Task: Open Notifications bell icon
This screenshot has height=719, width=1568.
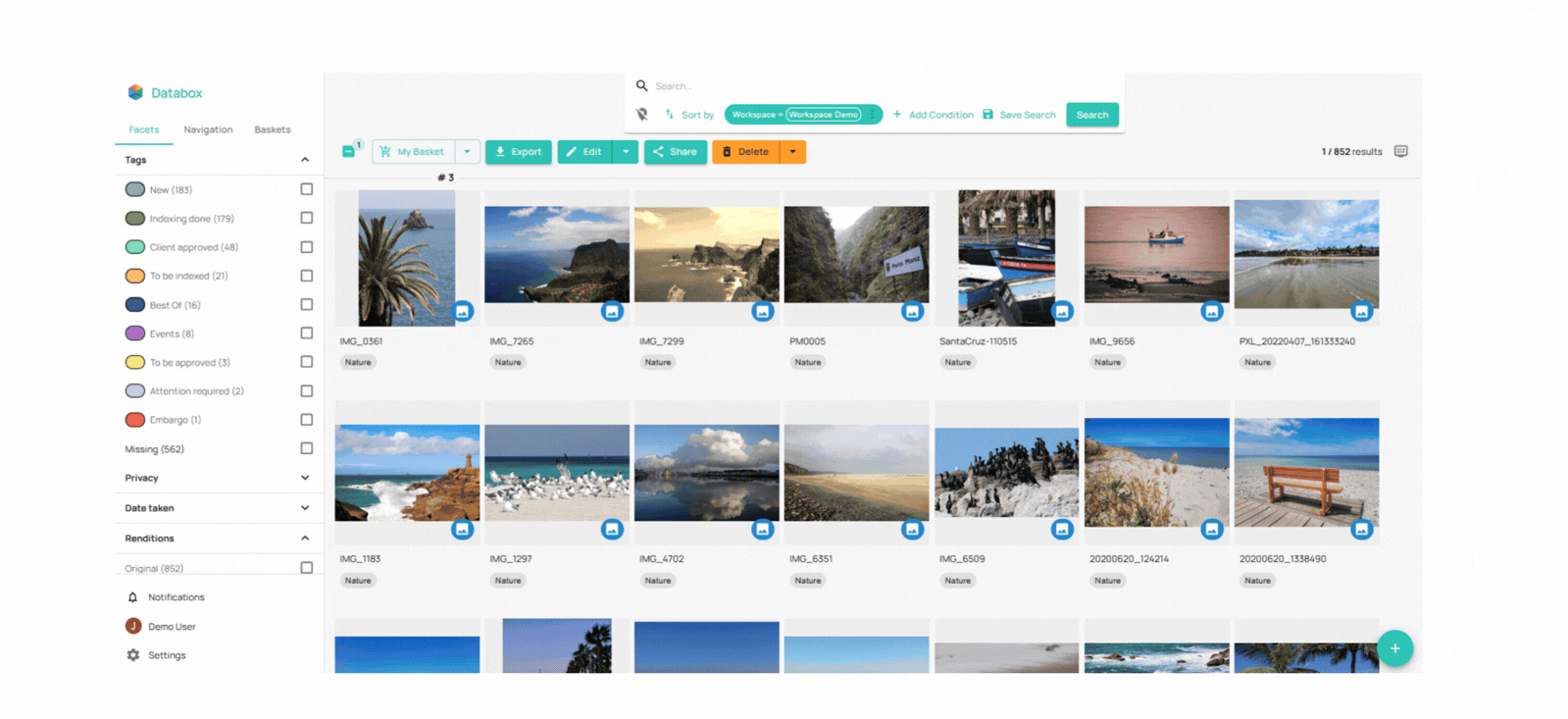Action: pyautogui.click(x=133, y=597)
